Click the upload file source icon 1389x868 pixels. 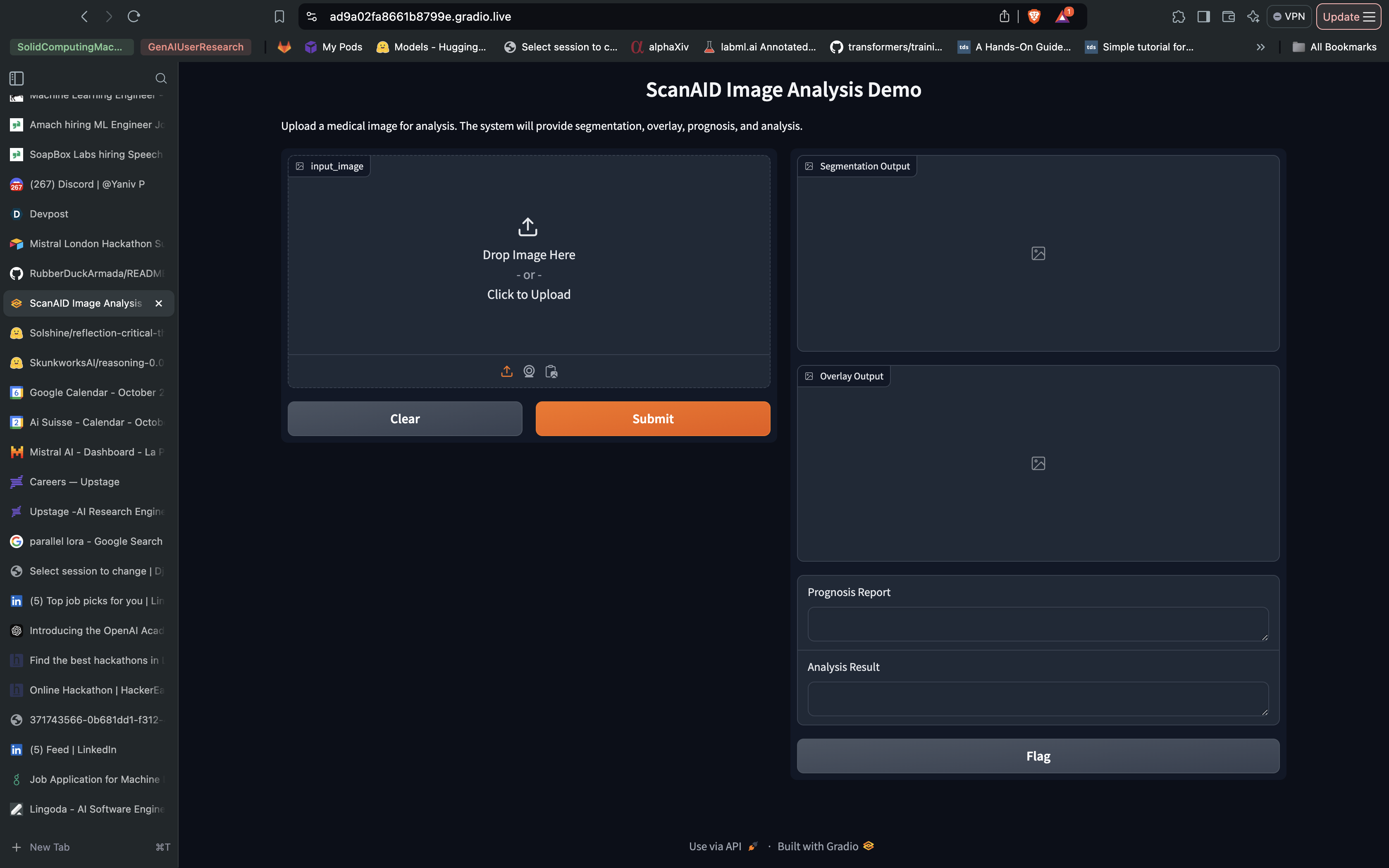[x=506, y=372]
